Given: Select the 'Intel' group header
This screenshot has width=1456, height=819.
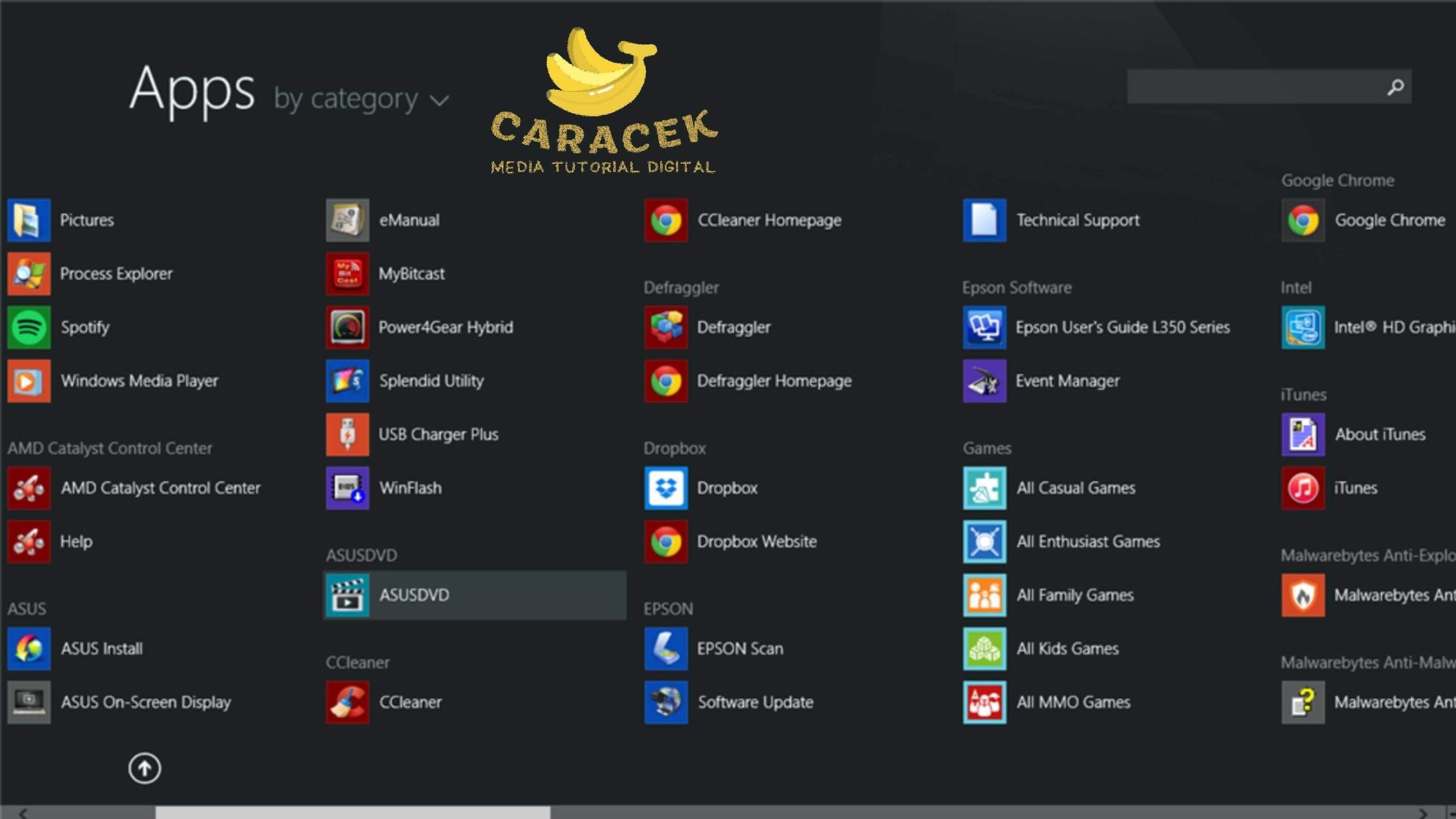Looking at the screenshot, I should [x=1296, y=288].
